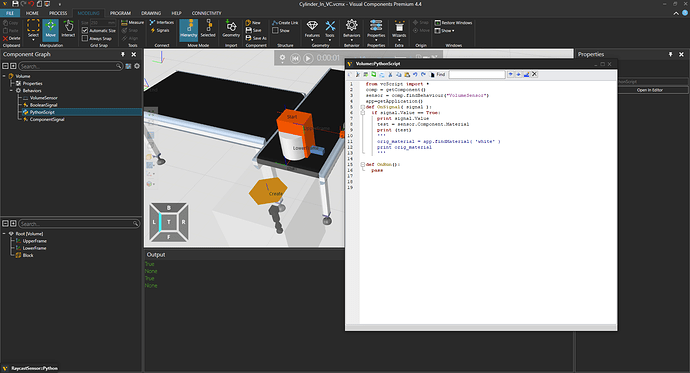Click the play simulation button
Viewport: 690px width, 373px height.
[308, 58]
